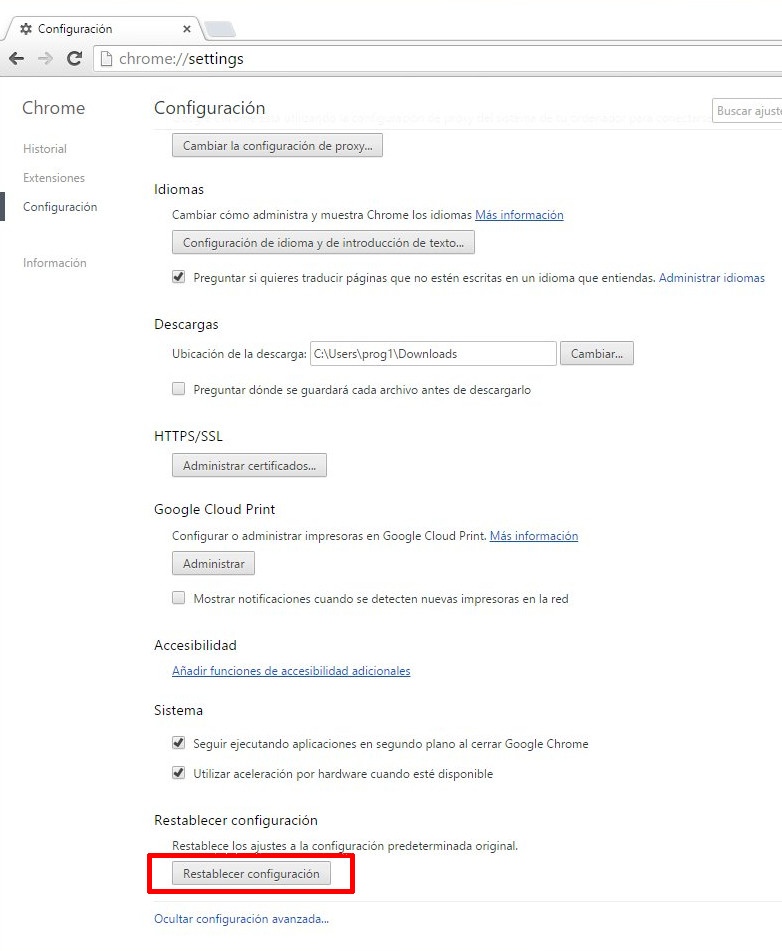Click the page icon in address bar
This screenshot has height=951, width=782.
pos(106,59)
